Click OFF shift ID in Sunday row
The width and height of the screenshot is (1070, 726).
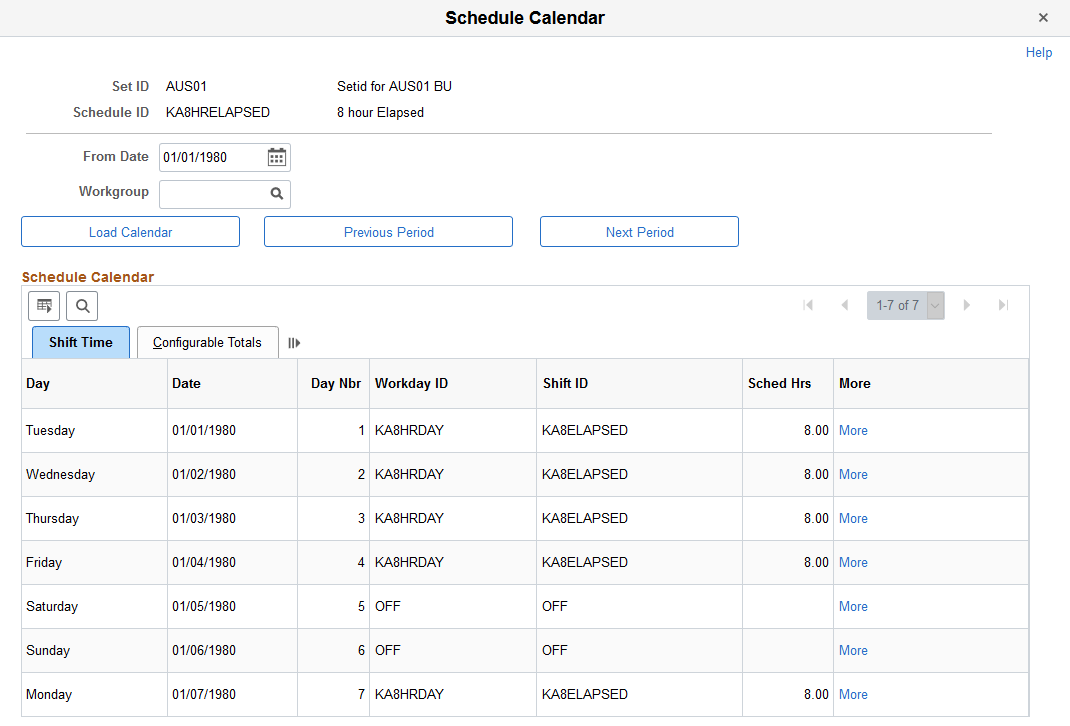click(555, 650)
